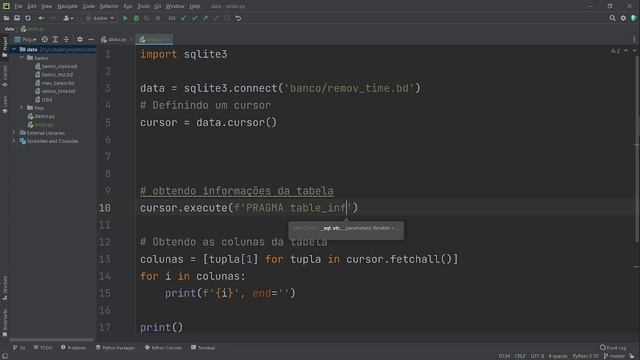
Task: Open Project panel options gear icon
Action: click(x=80, y=39)
